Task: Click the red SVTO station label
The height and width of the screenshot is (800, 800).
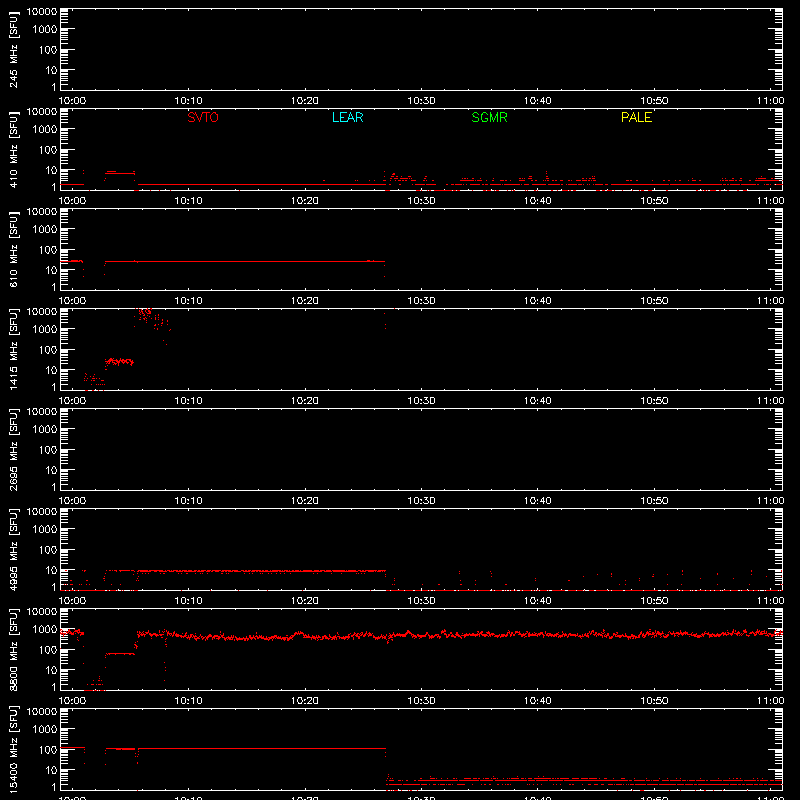Action: pyautogui.click(x=203, y=117)
